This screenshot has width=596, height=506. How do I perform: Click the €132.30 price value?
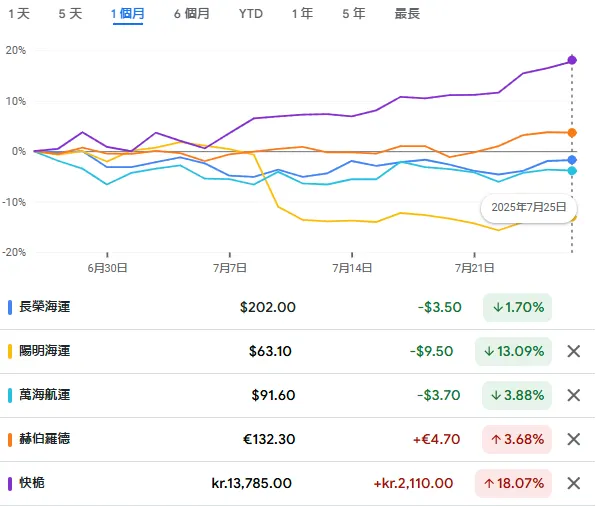click(269, 439)
